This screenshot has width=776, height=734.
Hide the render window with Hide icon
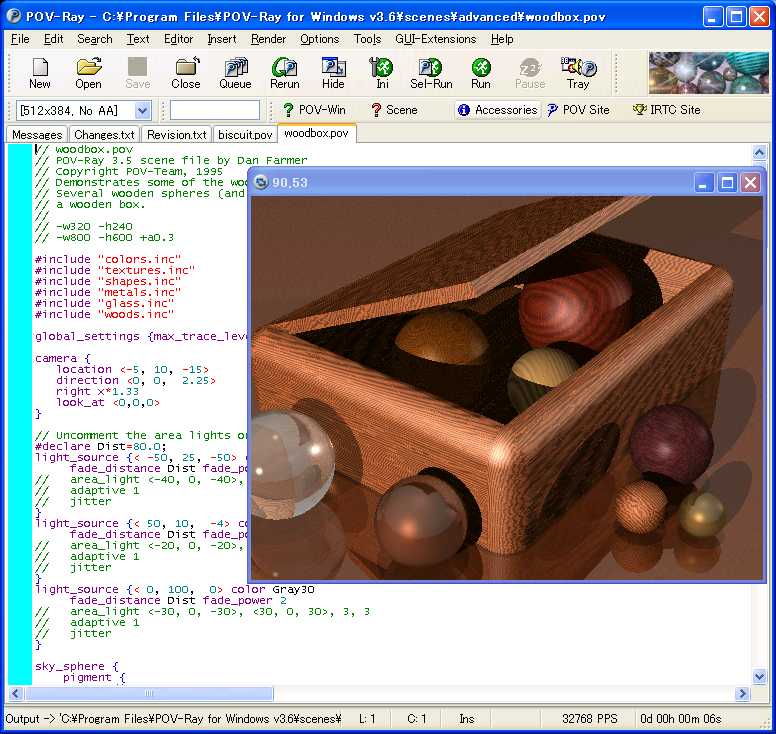click(x=333, y=73)
